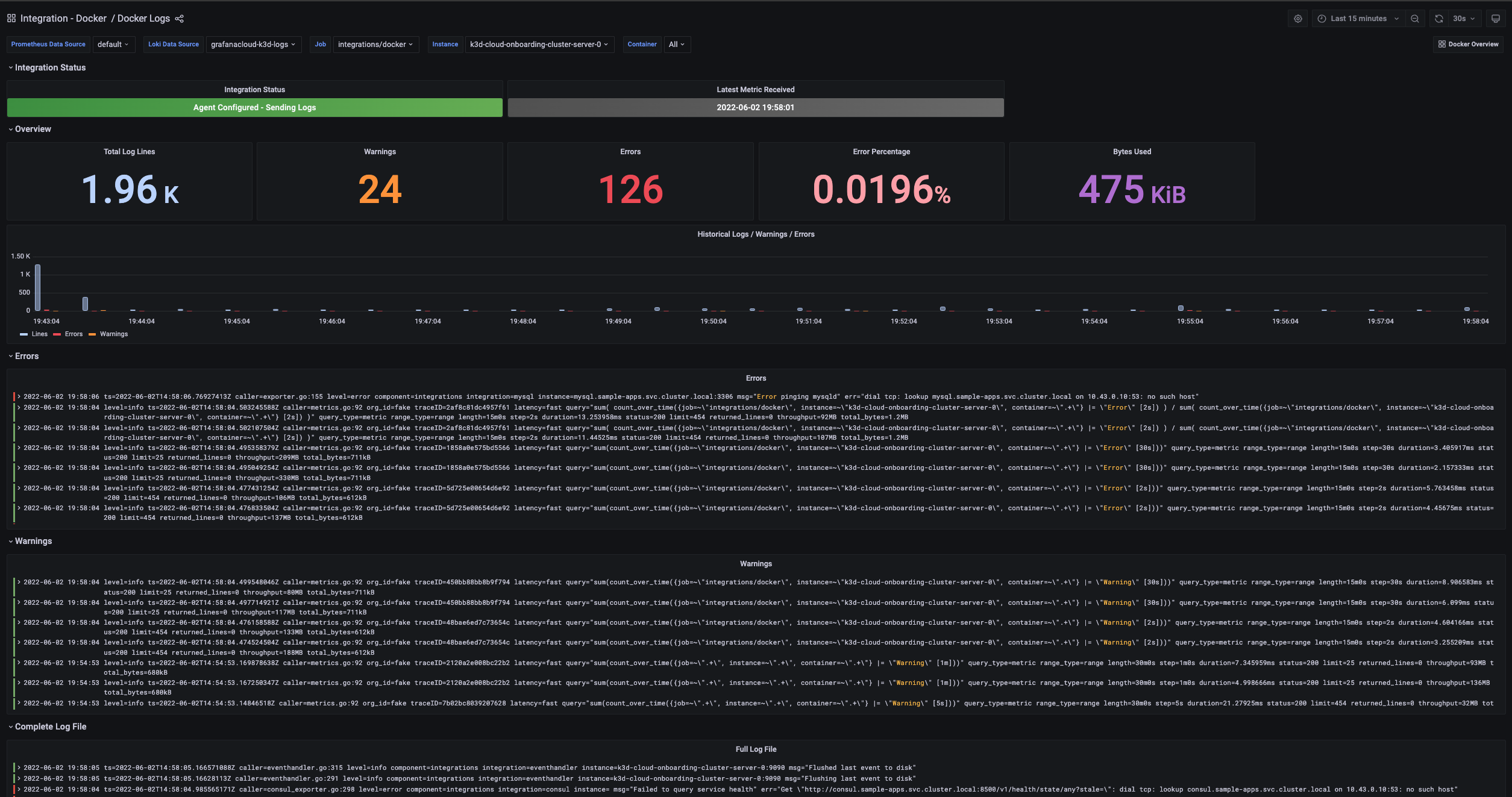This screenshot has width=1512, height=797.
Task: Click tall Lines bar at 19:43:04
Action: point(37,288)
